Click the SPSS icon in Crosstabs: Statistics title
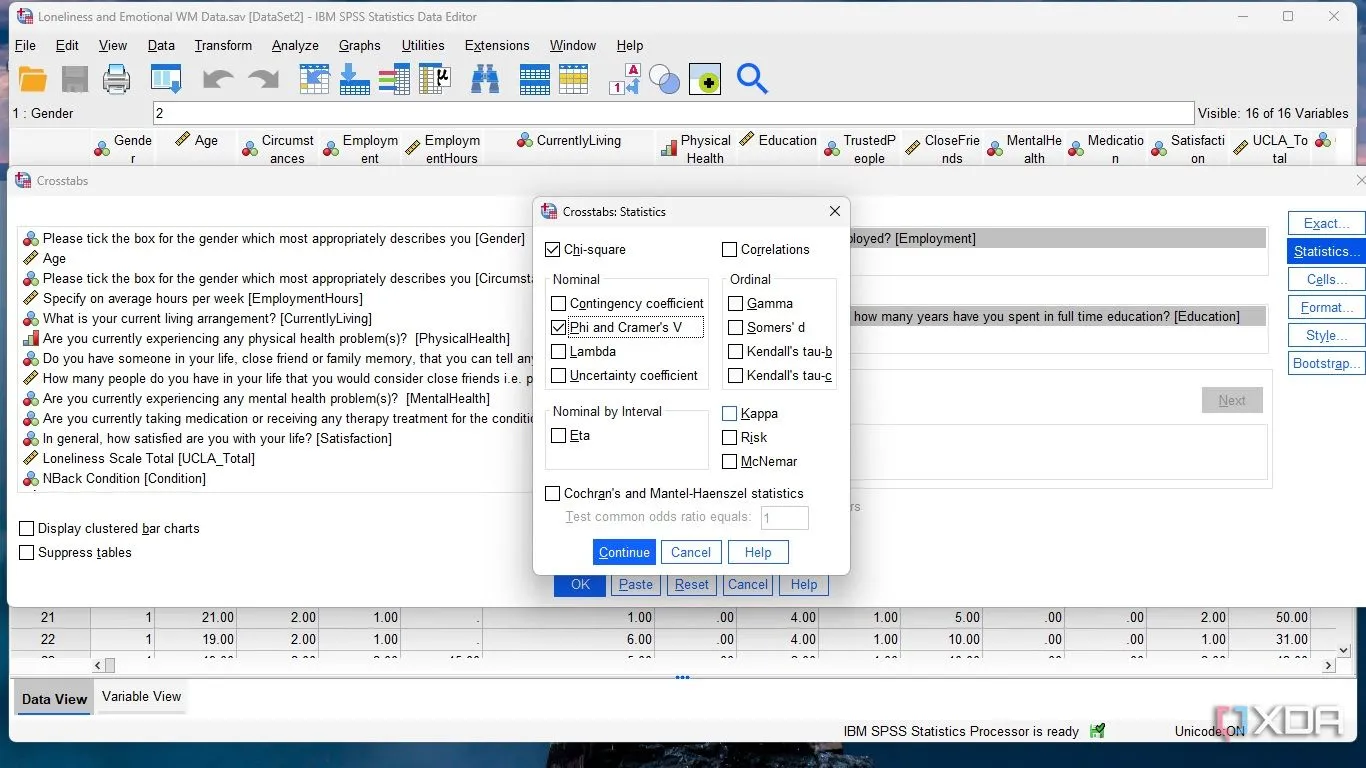 point(548,211)
